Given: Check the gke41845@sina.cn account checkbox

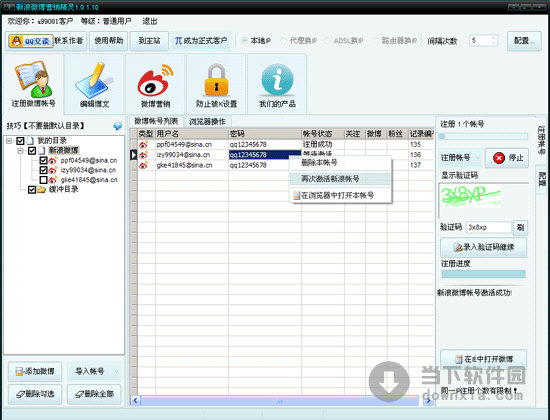Looking at the screenshot, I should 43,180.
